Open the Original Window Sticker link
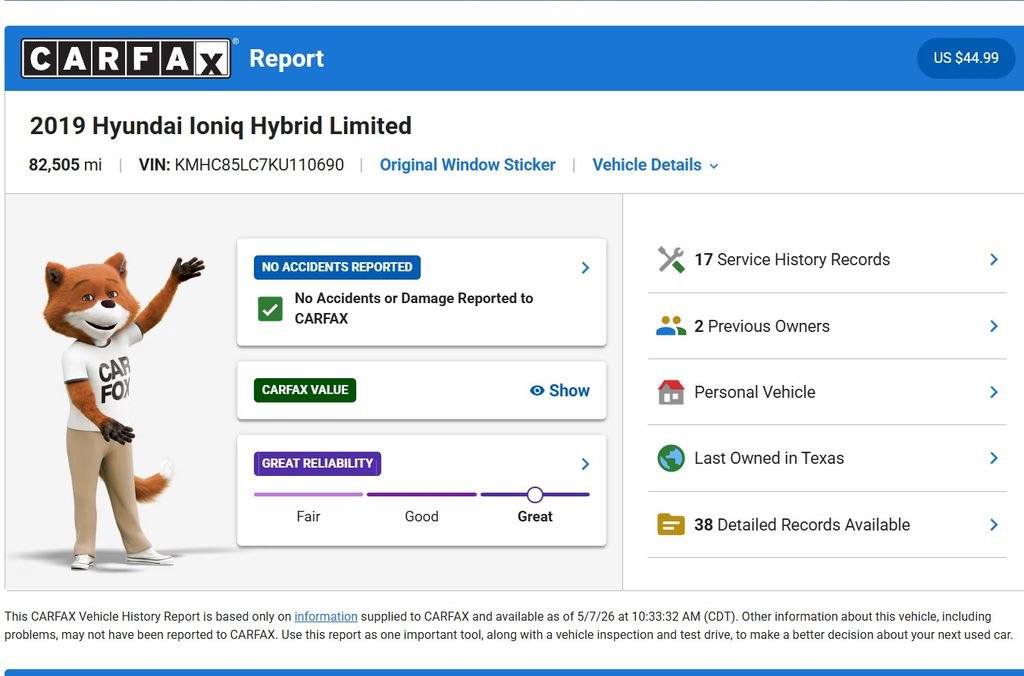 pyautogui.click(x=468, y=165)
